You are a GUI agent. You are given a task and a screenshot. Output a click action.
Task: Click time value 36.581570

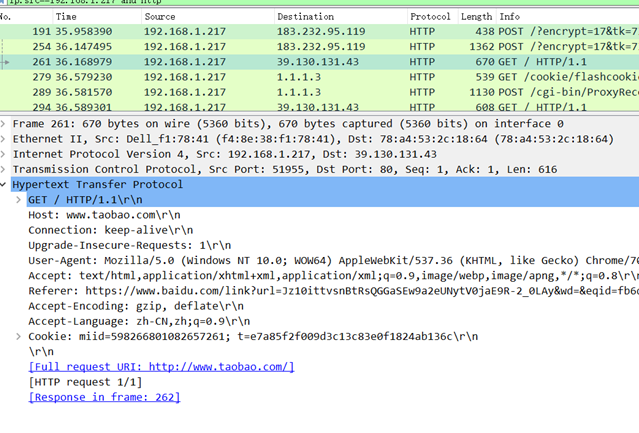pos(84,92)
